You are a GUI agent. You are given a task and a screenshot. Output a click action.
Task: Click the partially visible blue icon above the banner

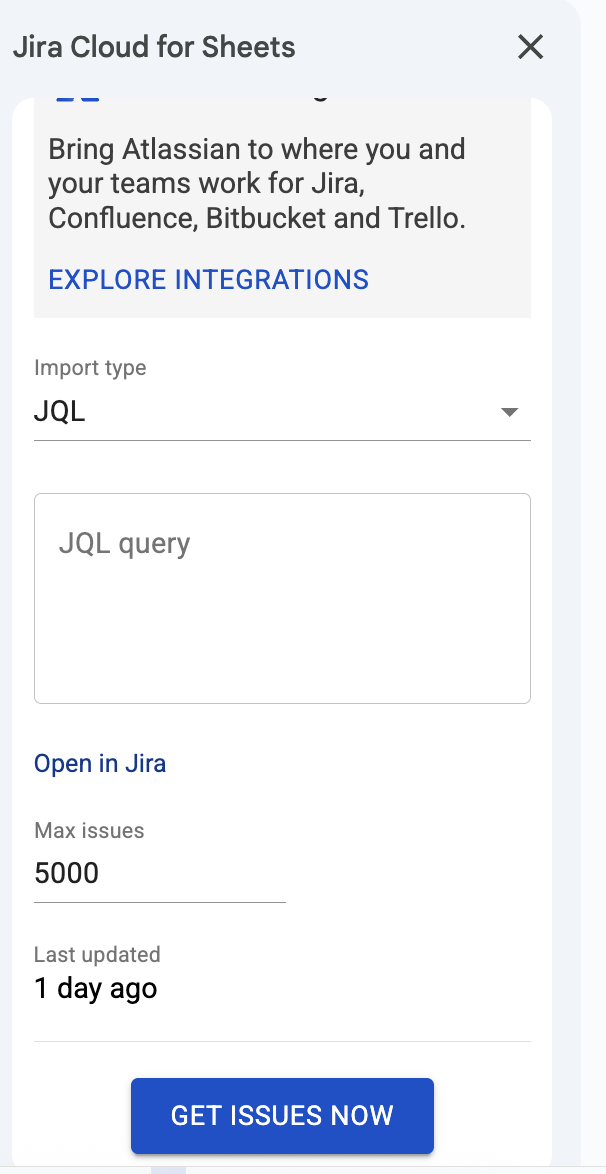78,98
